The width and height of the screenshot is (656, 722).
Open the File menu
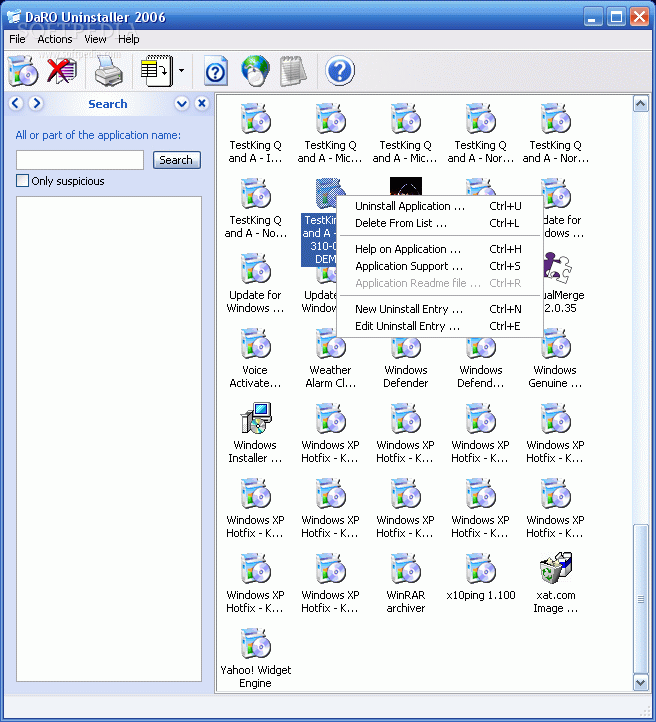(x=17, y=39)
